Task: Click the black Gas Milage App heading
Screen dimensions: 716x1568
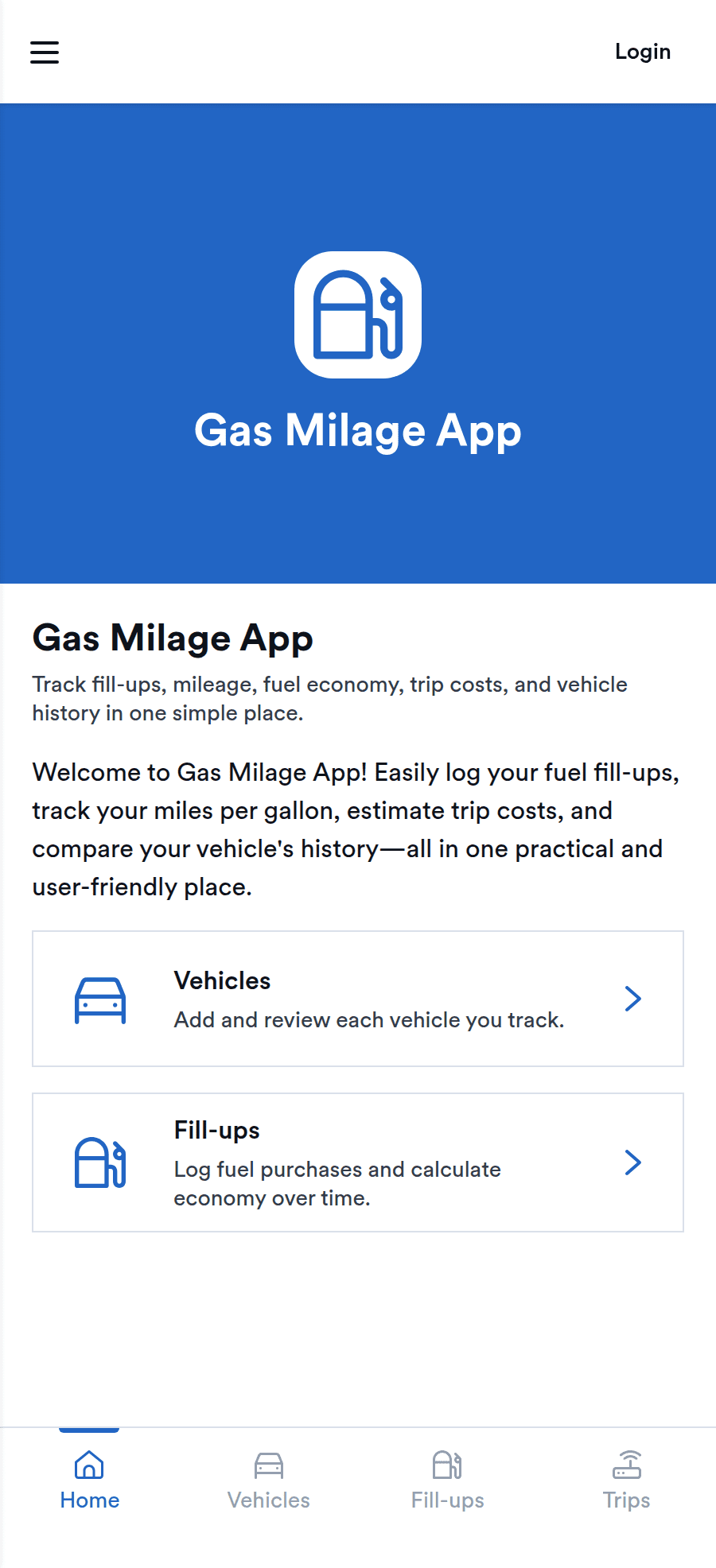Action: coord(173,638)
